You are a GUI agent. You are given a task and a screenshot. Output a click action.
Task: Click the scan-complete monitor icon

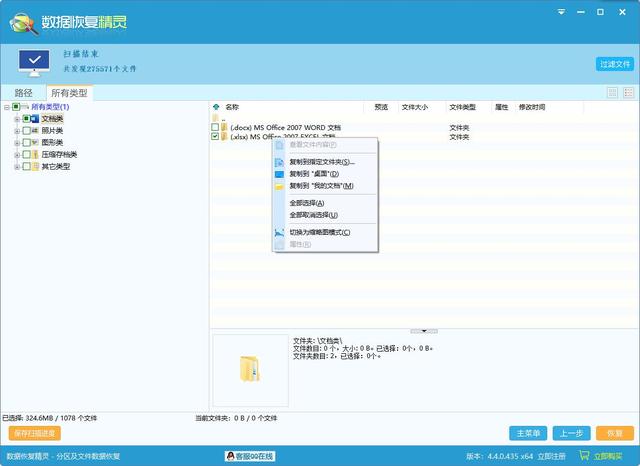coord(34,63)
